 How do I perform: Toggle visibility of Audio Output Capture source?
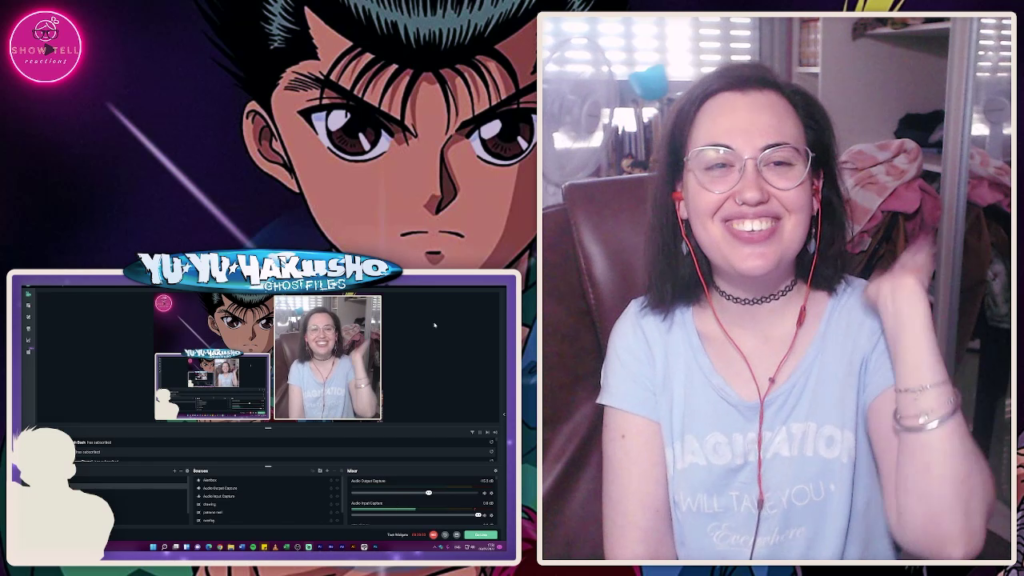[337, 488]
